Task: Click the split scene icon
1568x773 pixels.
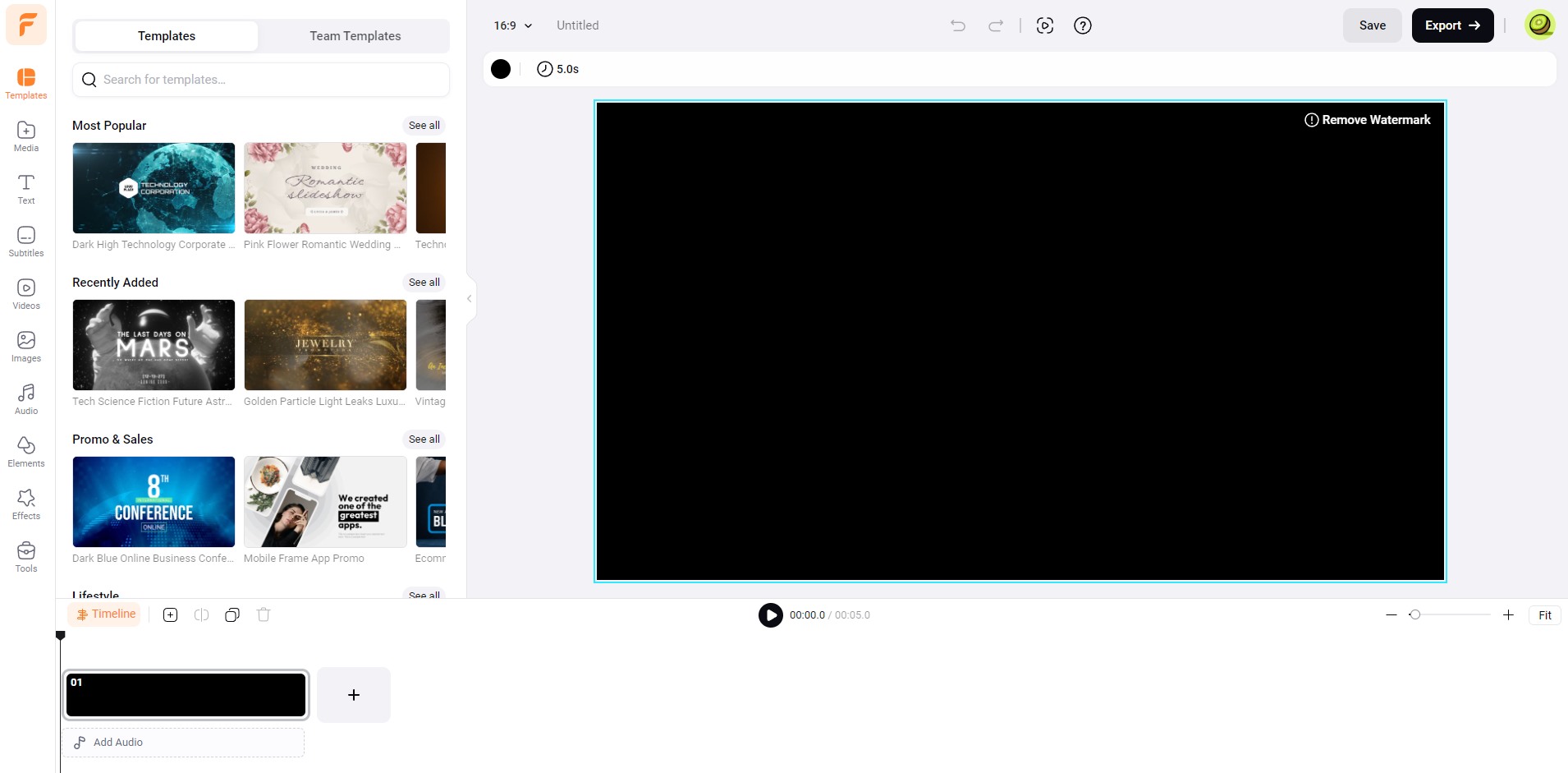Action: point(201,614)
